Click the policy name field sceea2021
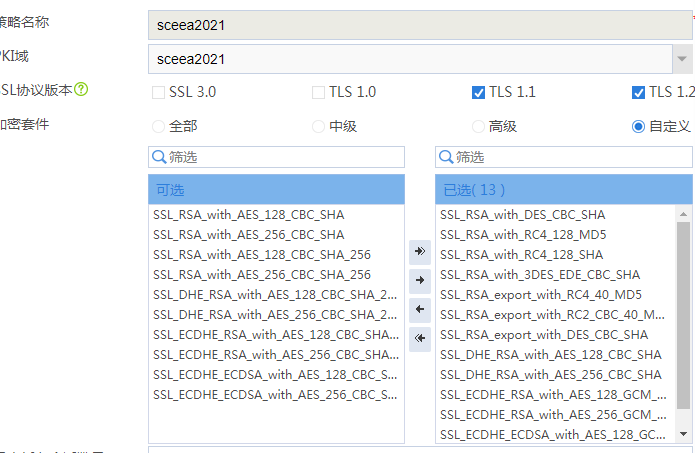This screenshot has height=453, width=695. (420, 25)
